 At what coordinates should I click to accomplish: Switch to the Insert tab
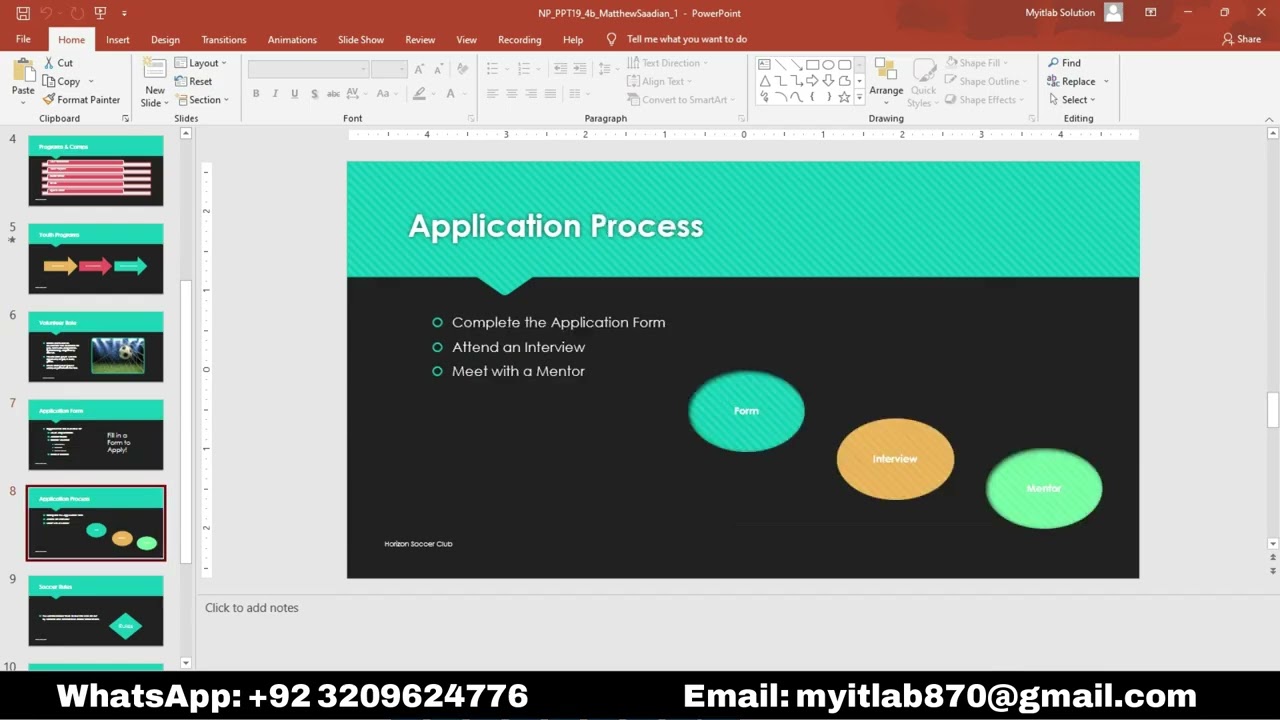118,40
